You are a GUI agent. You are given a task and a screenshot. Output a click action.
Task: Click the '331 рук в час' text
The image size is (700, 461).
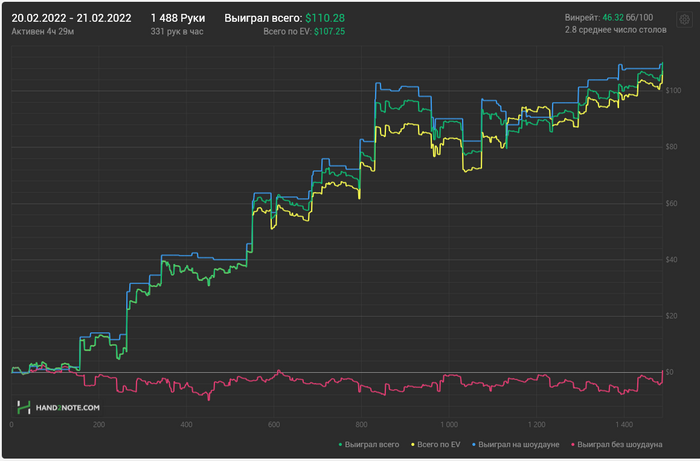point(177,32)
